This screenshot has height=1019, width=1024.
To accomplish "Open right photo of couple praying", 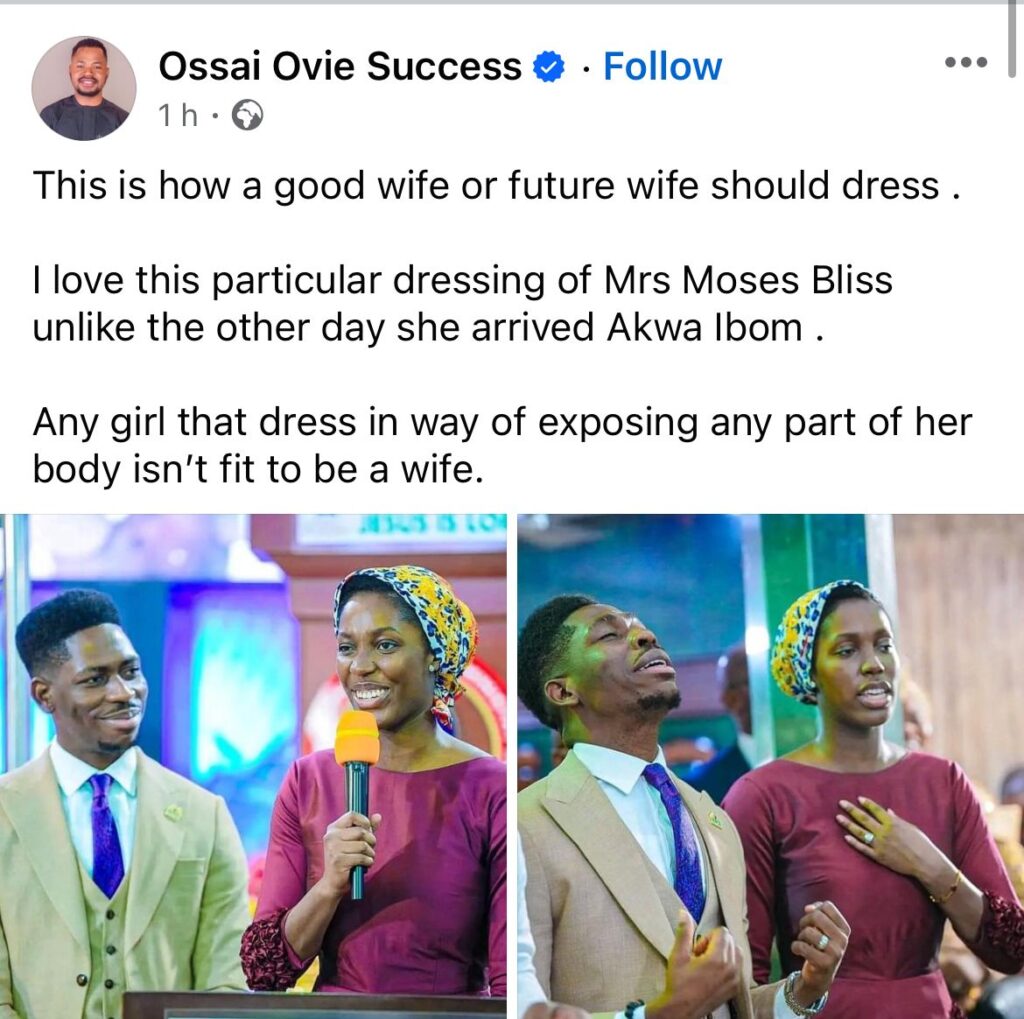I will point(771,766).
